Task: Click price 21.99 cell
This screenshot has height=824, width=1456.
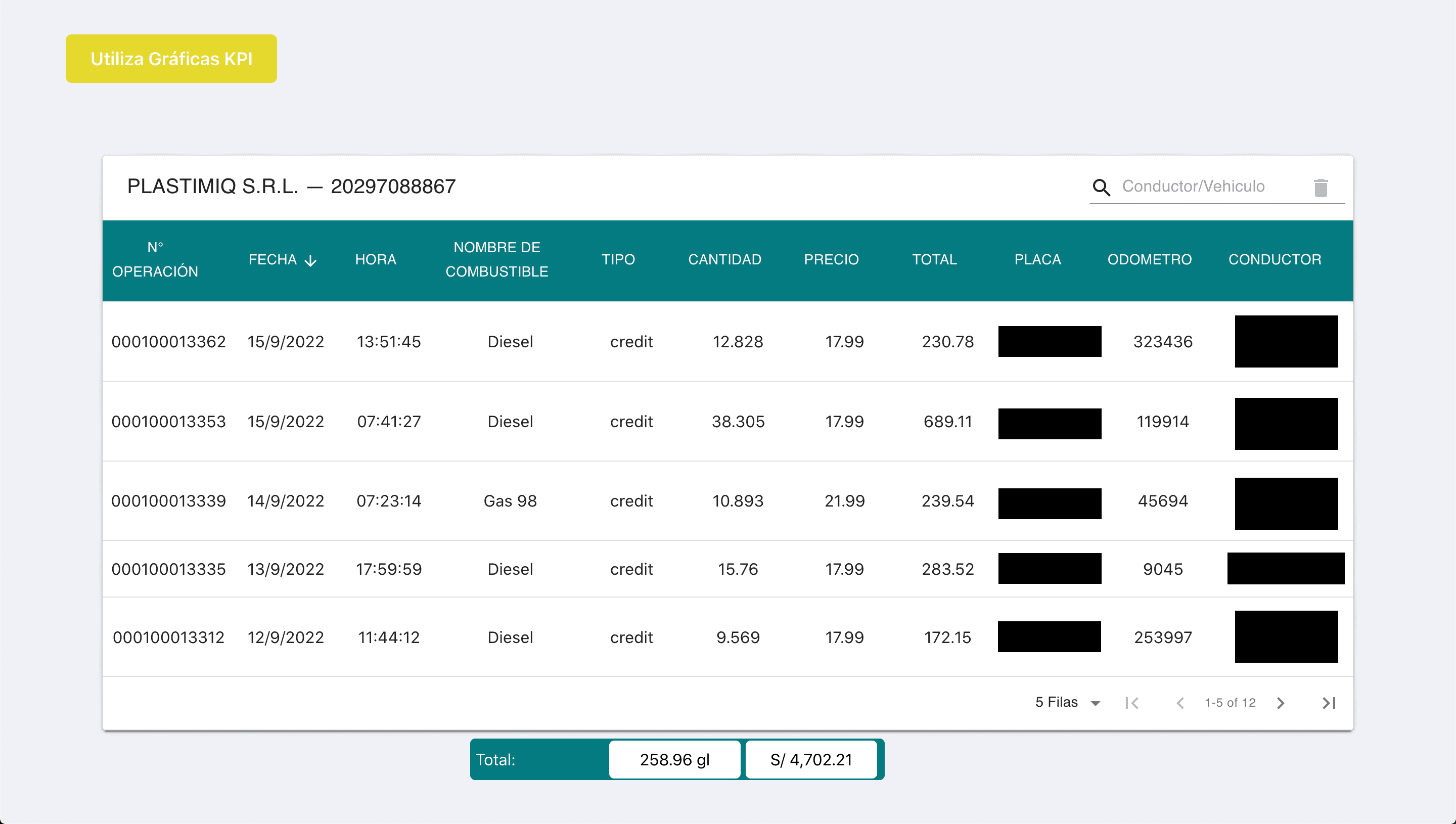Action: (x=844, y=501)
